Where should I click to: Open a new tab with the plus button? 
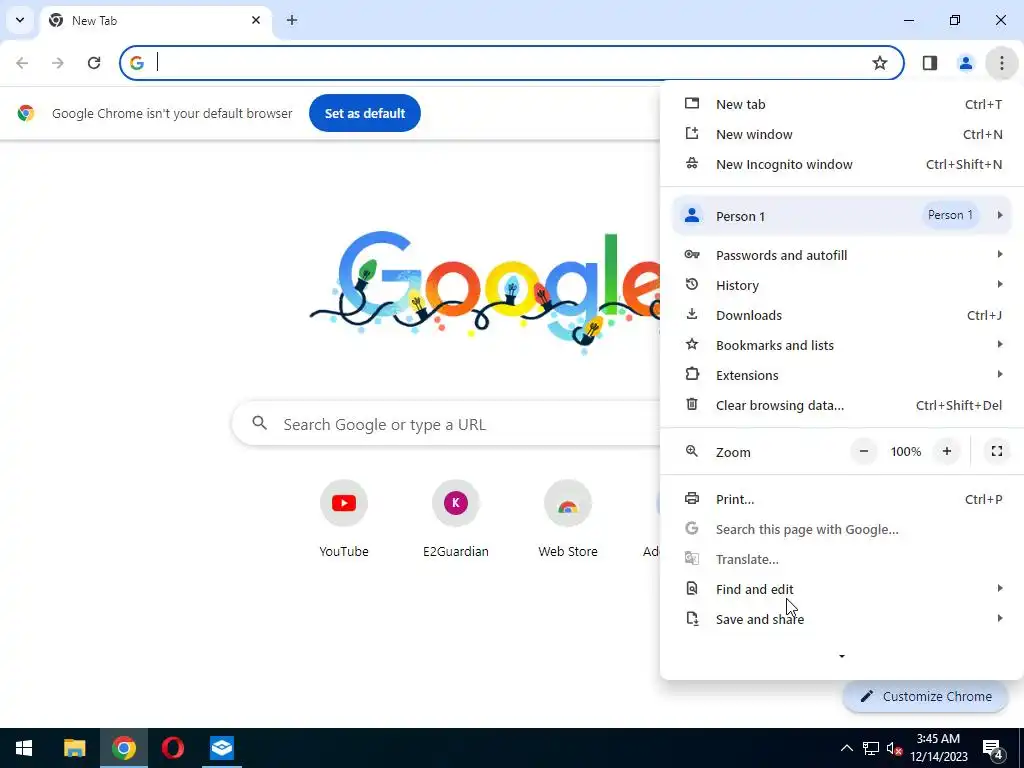click(292, 21)
